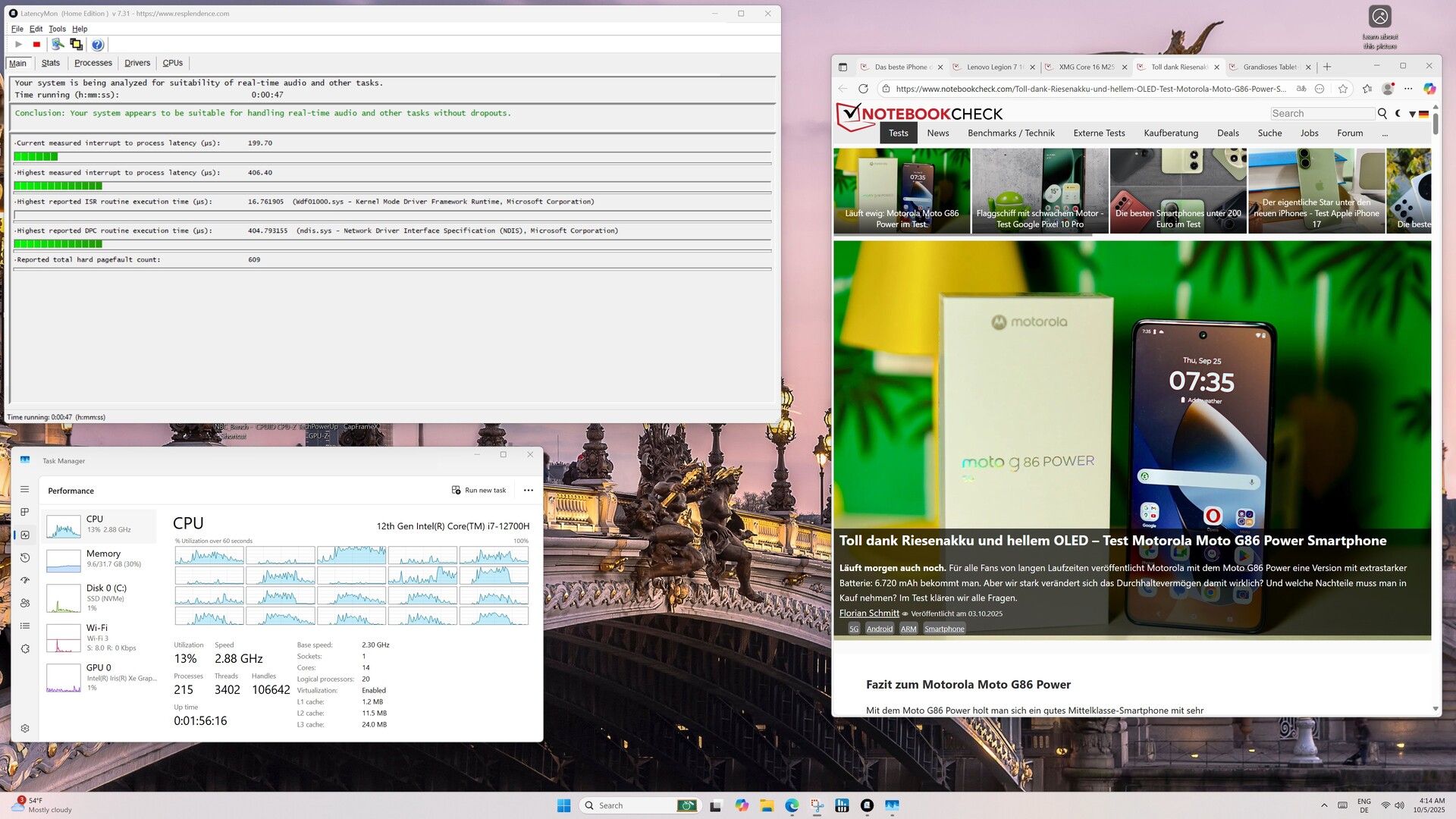Image resolution: width=1456 pixels, height=819 pixels.
Task: Toggle the Task Manager hamburger navigation
Action: tap(25, 490)
